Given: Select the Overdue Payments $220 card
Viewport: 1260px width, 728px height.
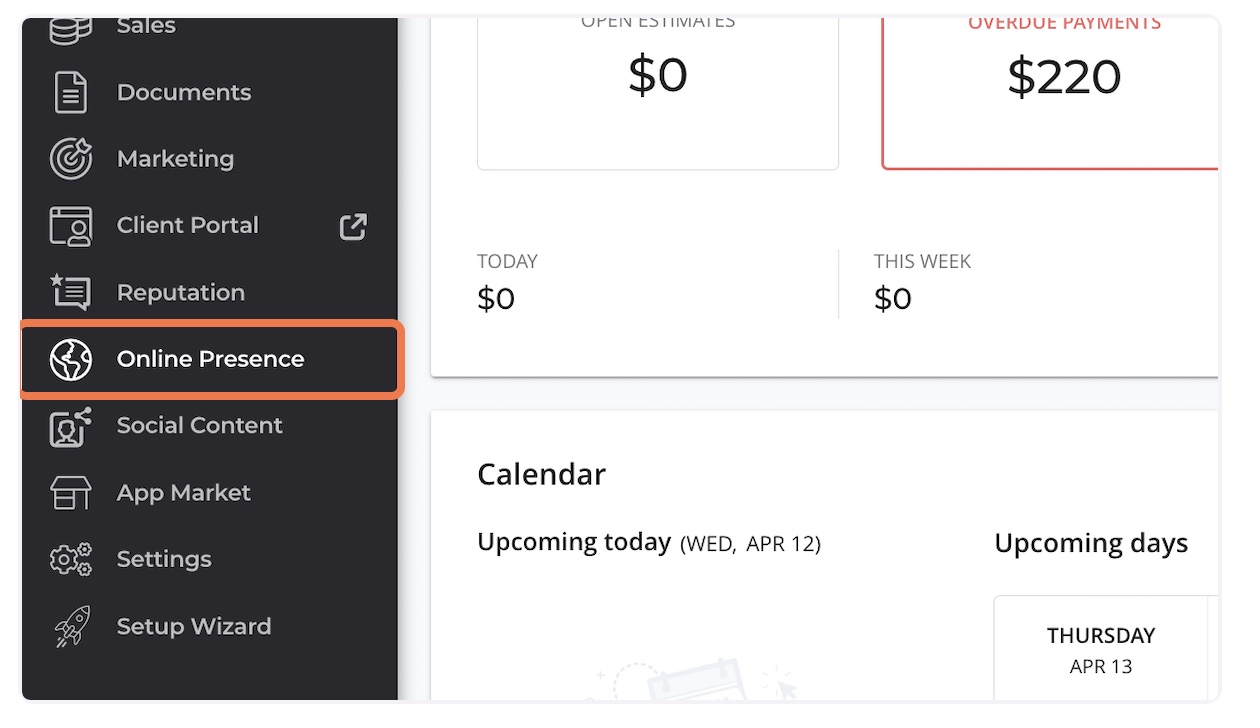Looking at the screenshot, I should [x=1050, y=93].
